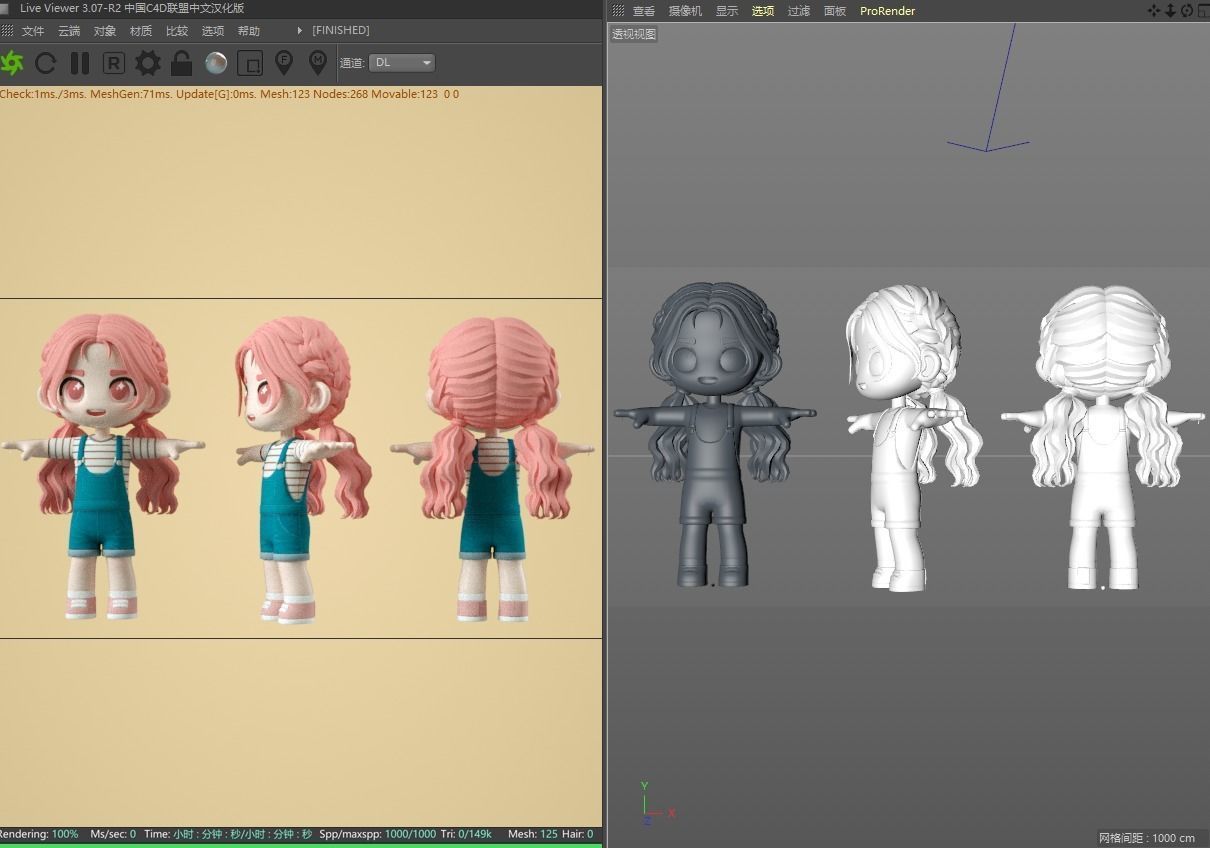Toggle the clay mode sphere icon
This screenshot has height=848, width=1210.
pos(216,63)
